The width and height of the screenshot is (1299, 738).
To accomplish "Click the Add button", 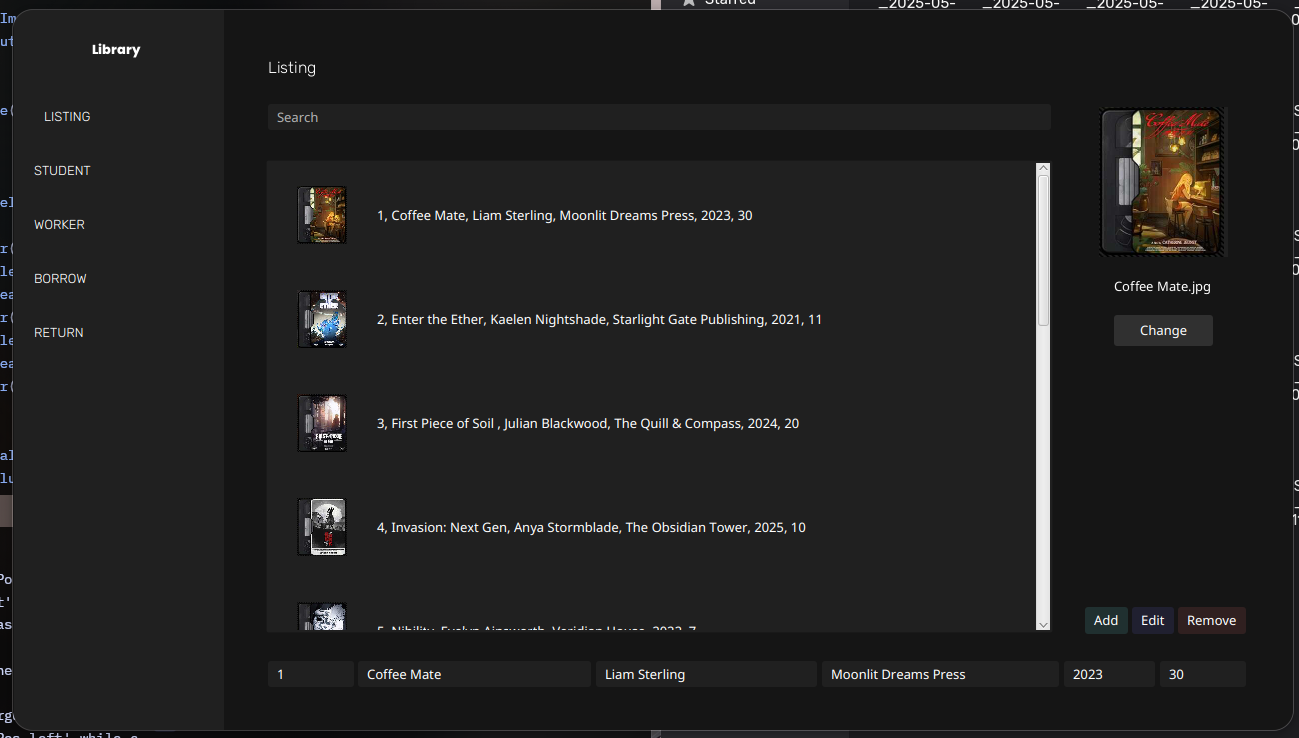I will tap(1106, 620).
